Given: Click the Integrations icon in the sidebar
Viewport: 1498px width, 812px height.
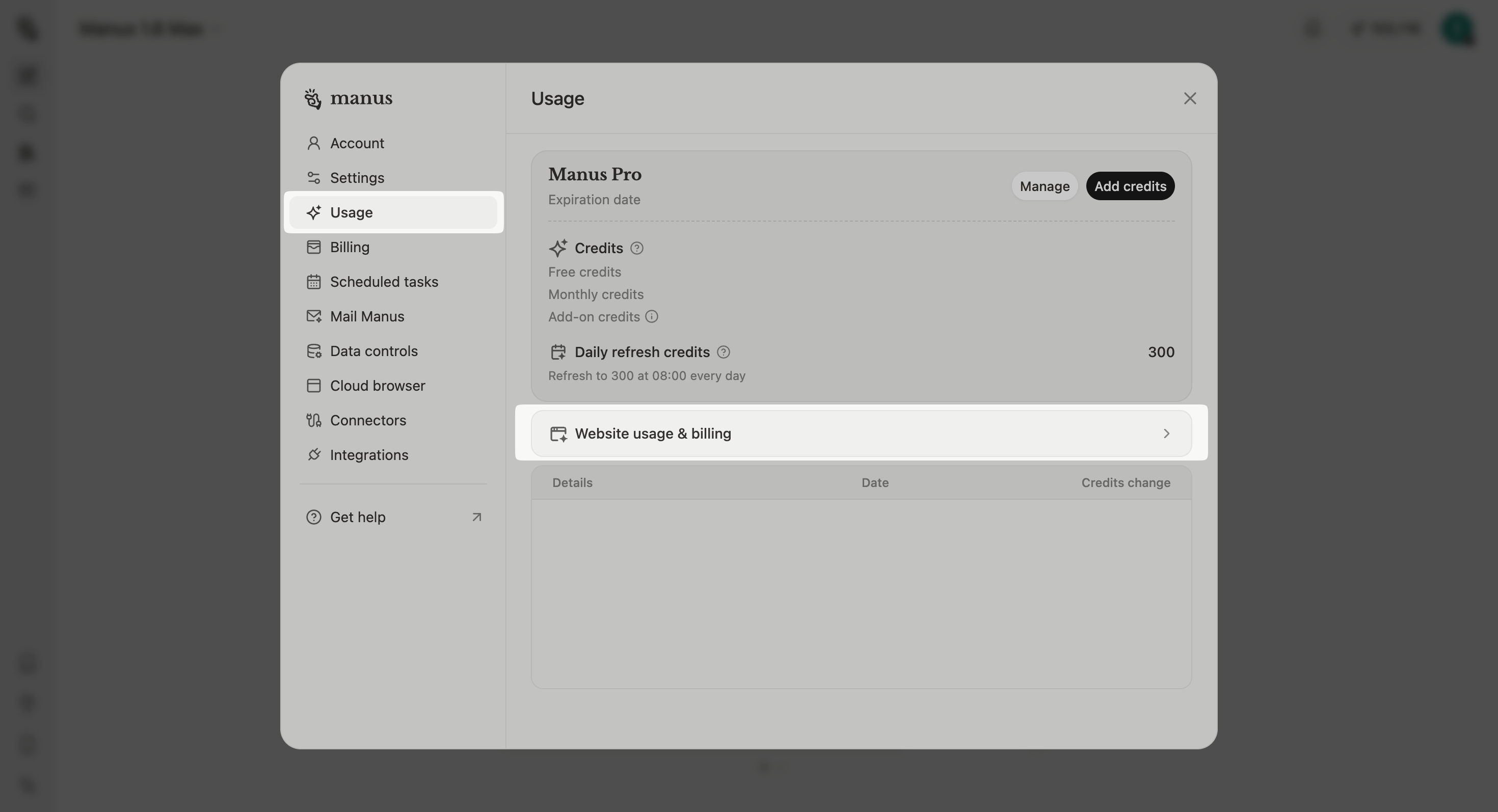Looking at the screenshot, I should coord(314,454).
